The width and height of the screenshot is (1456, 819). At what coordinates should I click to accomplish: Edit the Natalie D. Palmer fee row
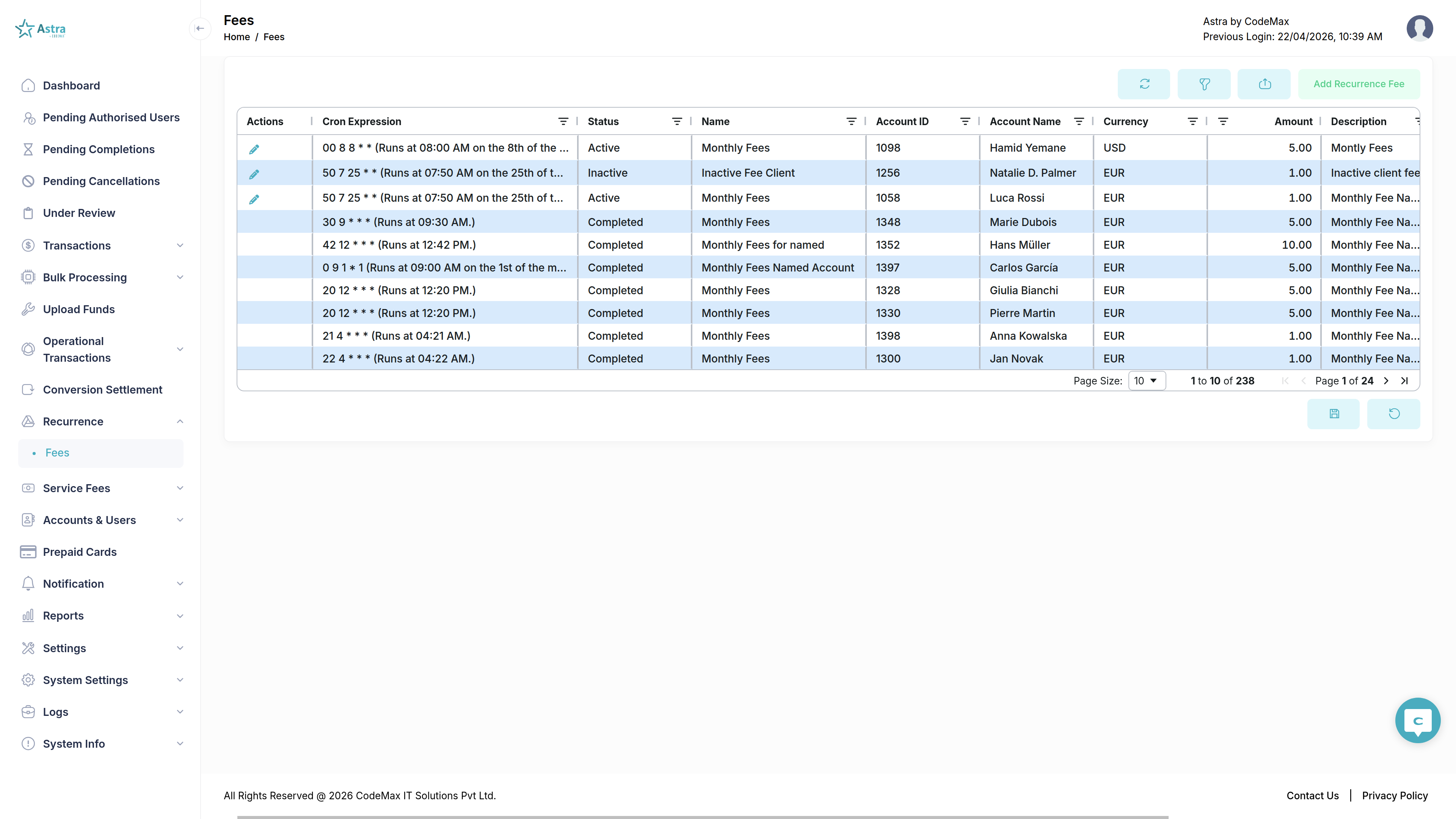254,174
